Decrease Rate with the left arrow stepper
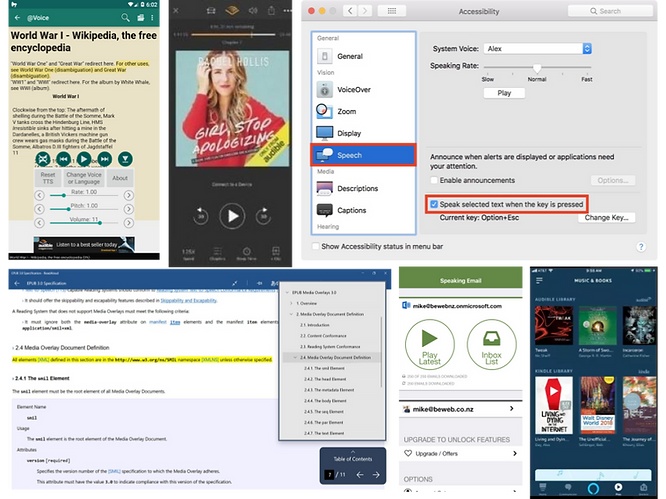This screenshot has width=666, height=499. tap(39, 195)
